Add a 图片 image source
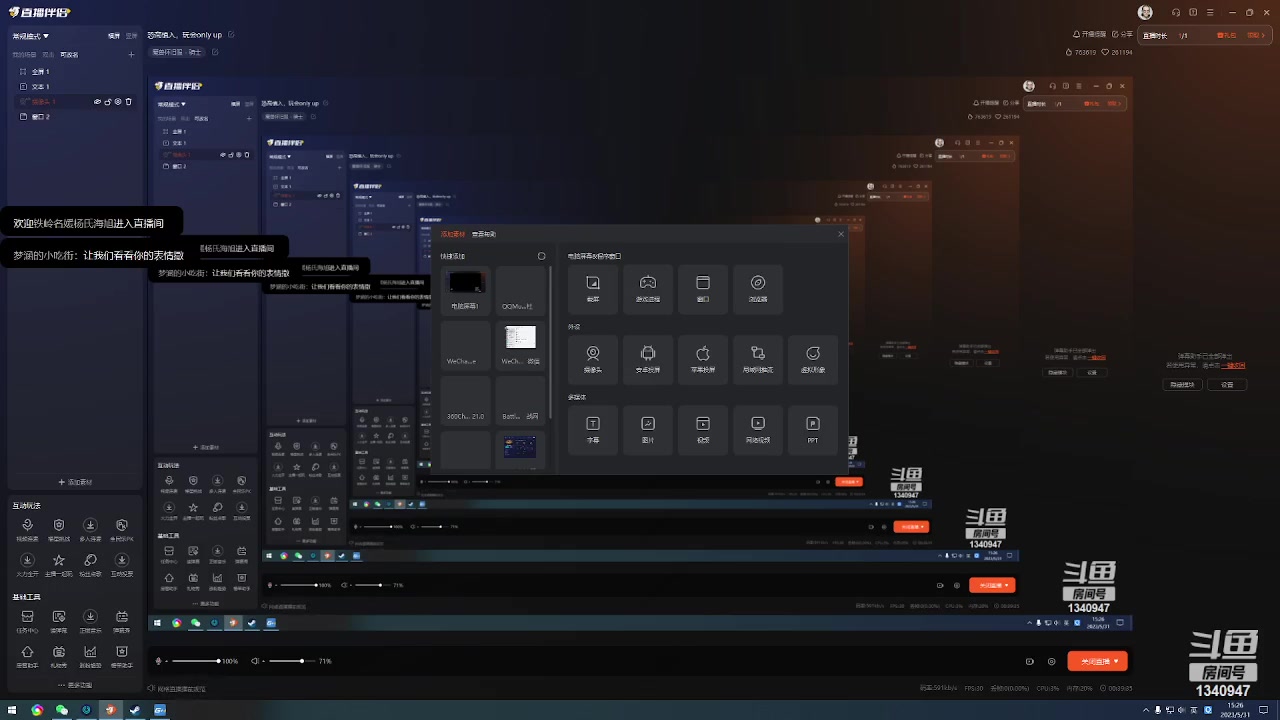 click(648, 430)
